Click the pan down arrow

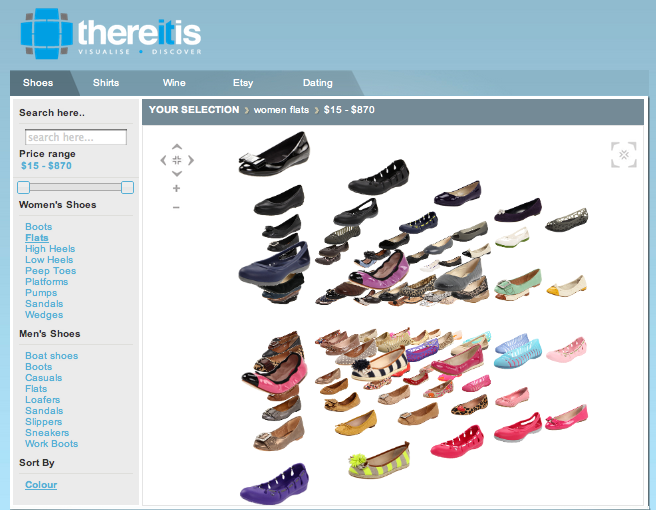(x=177, y=174)
